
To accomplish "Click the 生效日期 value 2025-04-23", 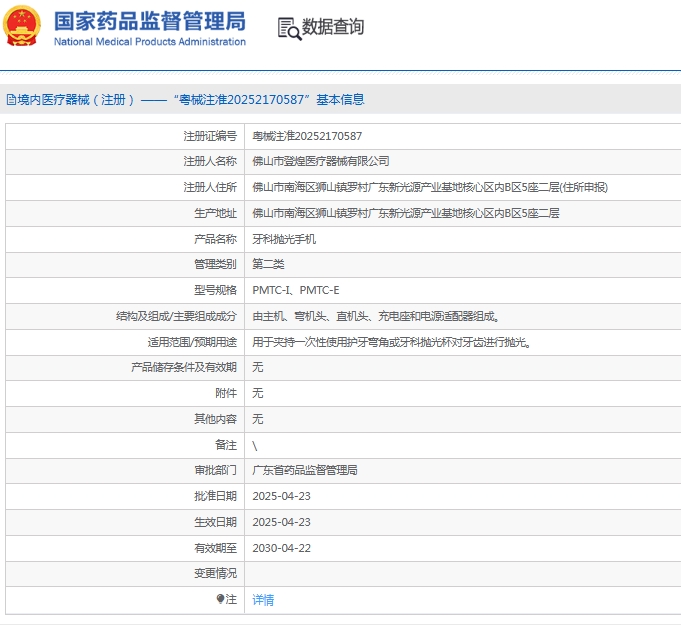I will 281,522.
